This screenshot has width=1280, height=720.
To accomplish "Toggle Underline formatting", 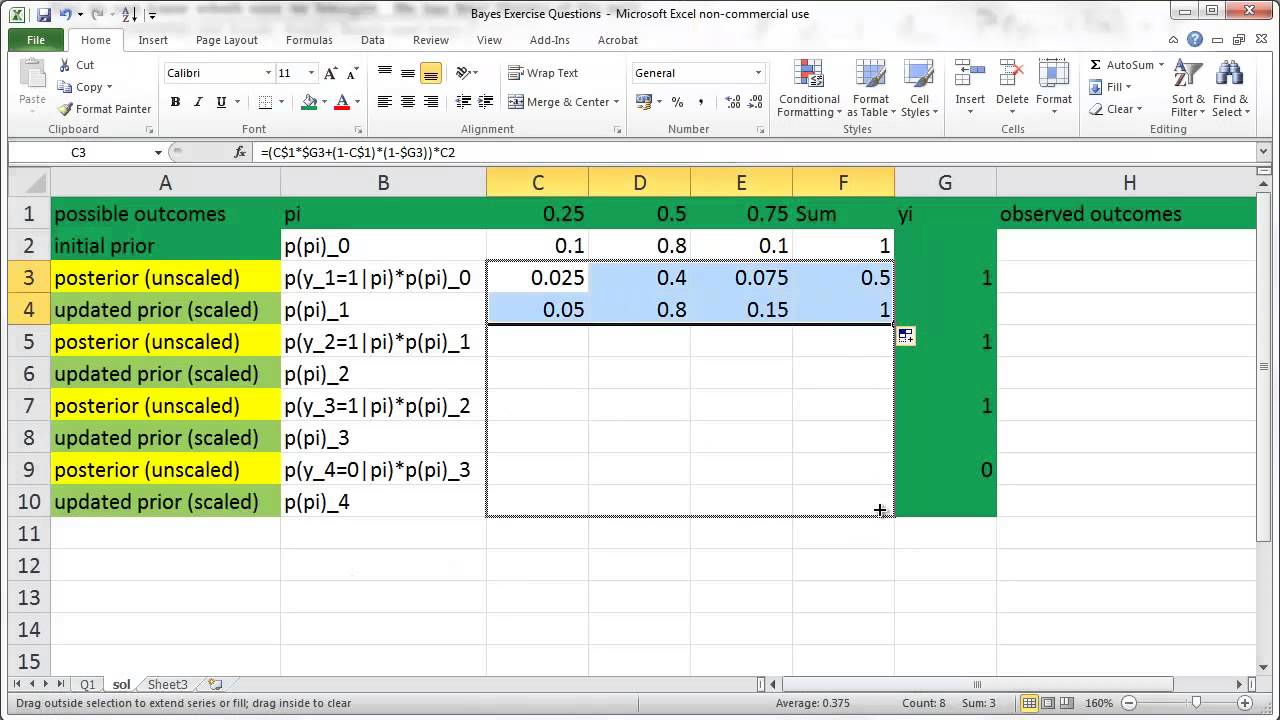I will point(221,101).
